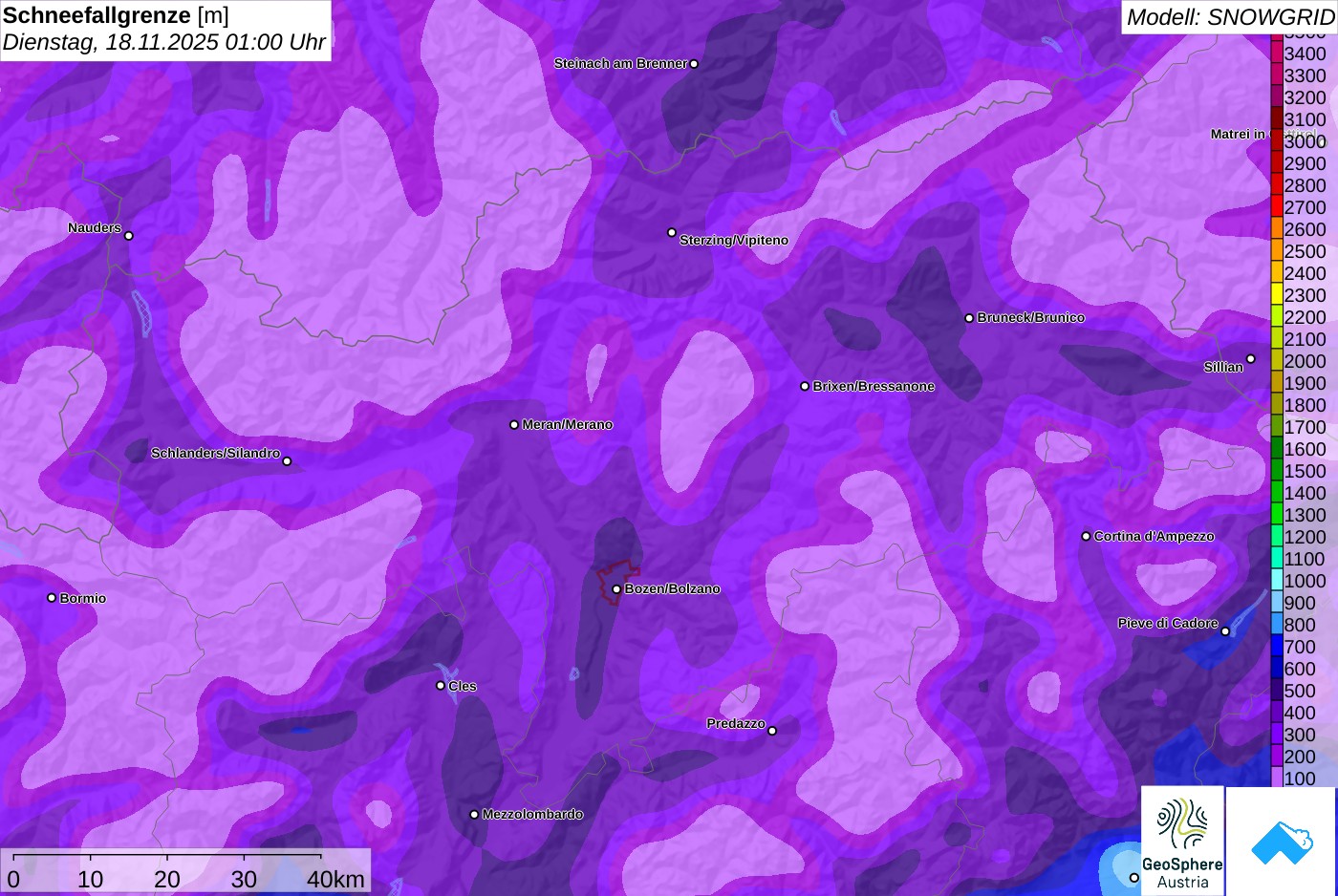1338x896 pixels.
Task: Click the 500 m legend color swatch
Action: point(1276,691)
